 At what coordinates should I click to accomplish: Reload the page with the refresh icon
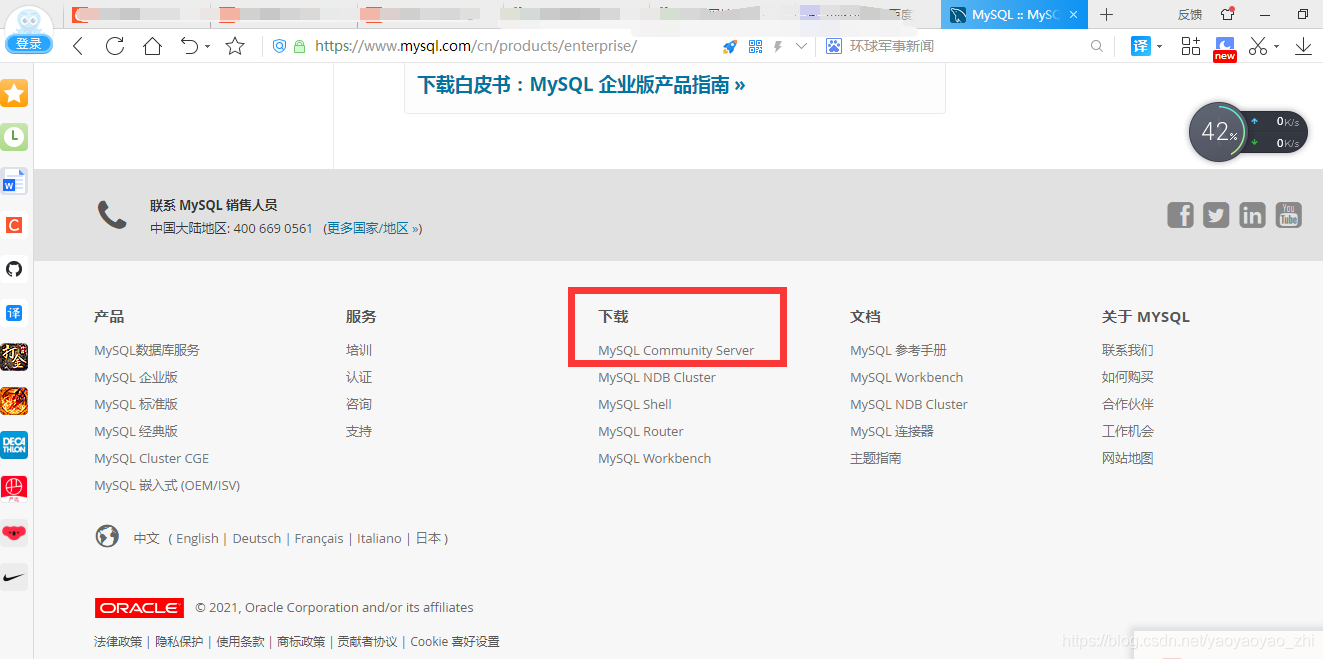[x=115, y=46]
